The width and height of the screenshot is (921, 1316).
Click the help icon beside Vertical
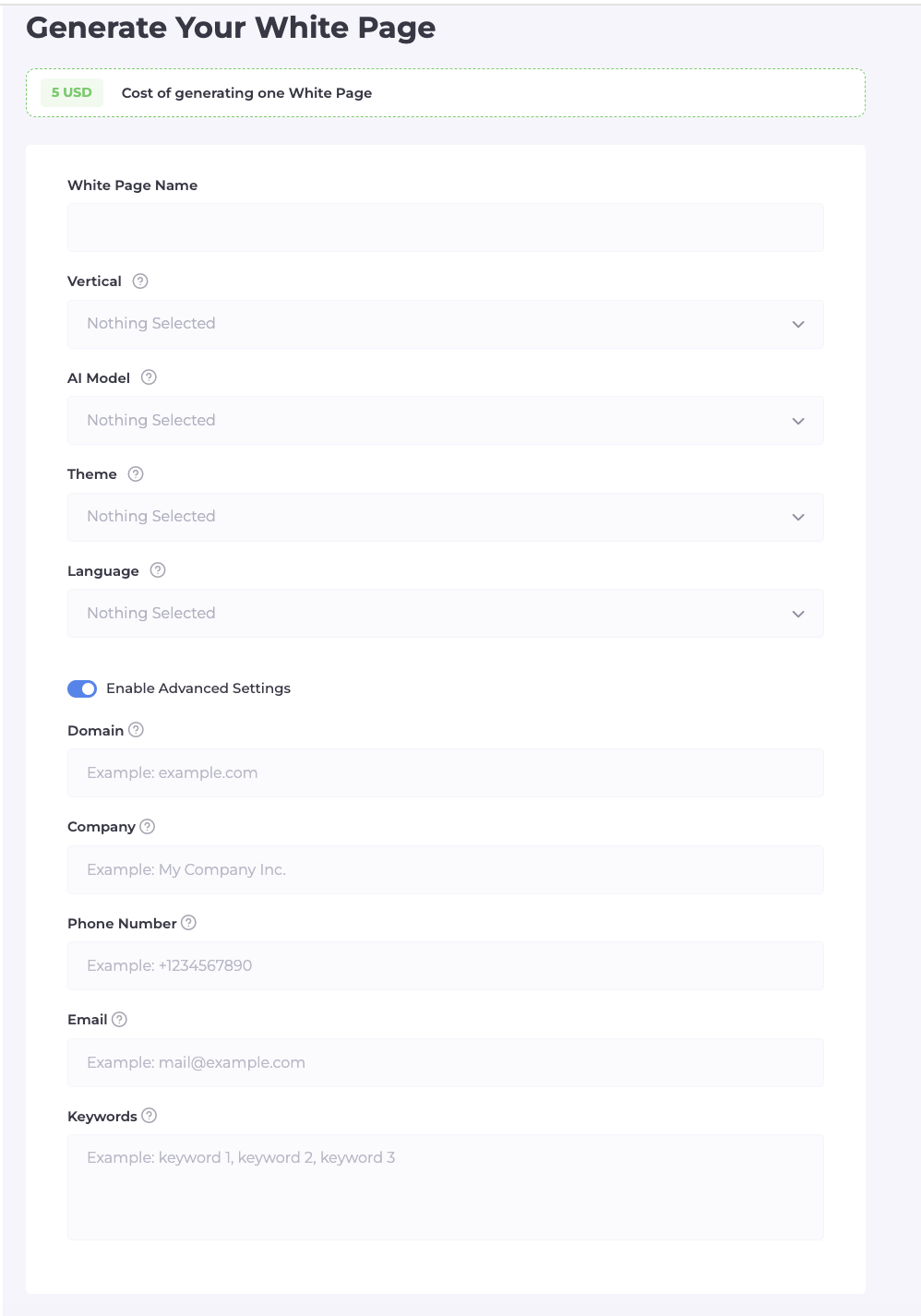[x=140, y=281]
